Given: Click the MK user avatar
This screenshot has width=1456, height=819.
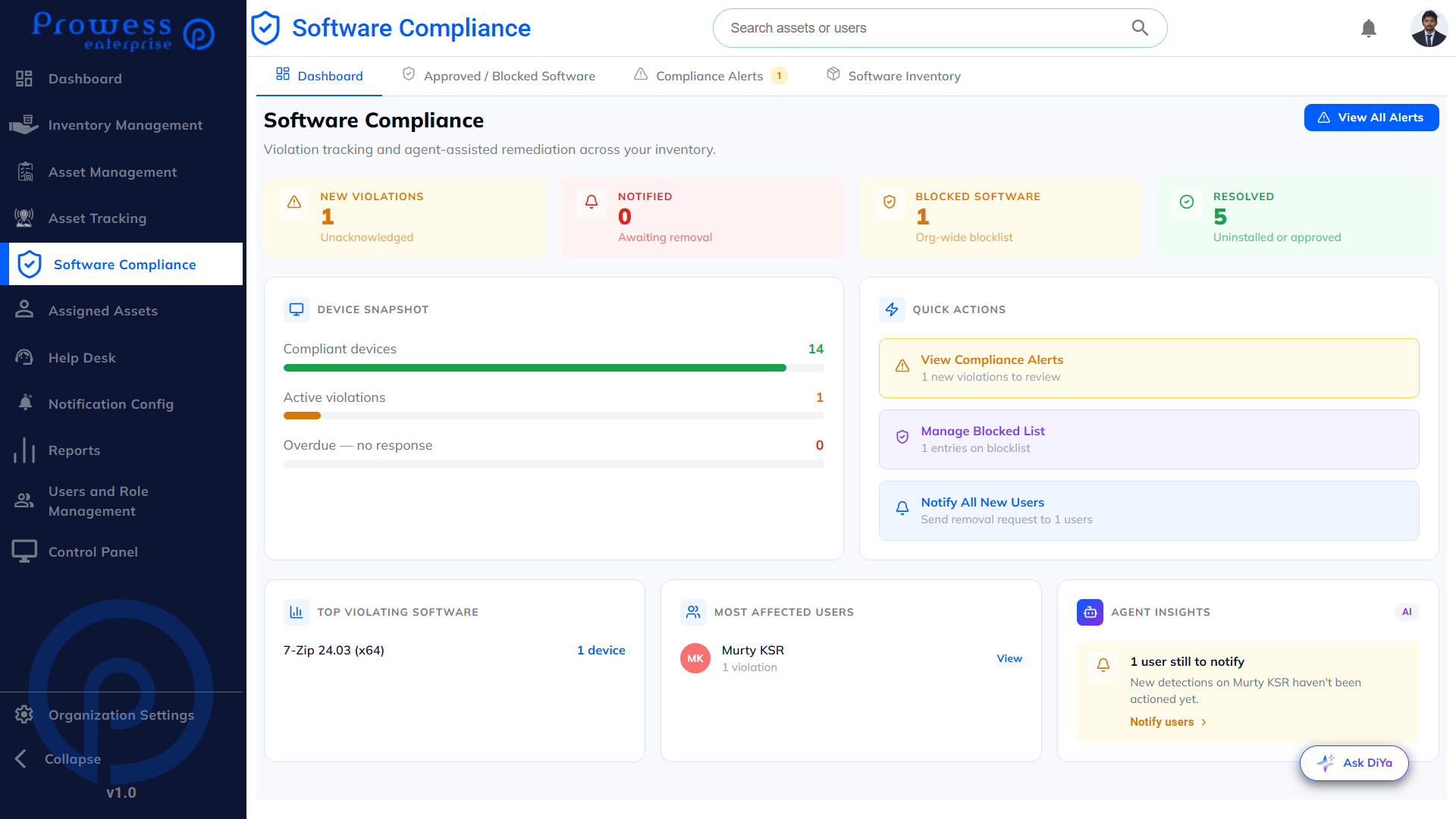Looking at the screenshot, I should tap(695, 658).
